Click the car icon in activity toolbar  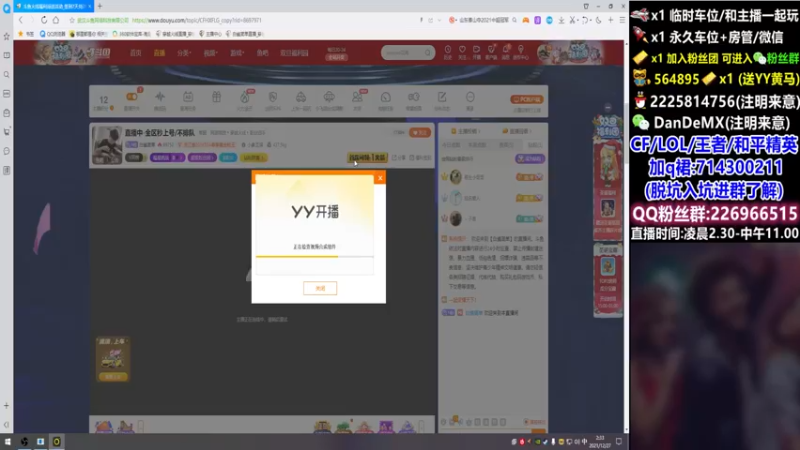coord(301,99)
